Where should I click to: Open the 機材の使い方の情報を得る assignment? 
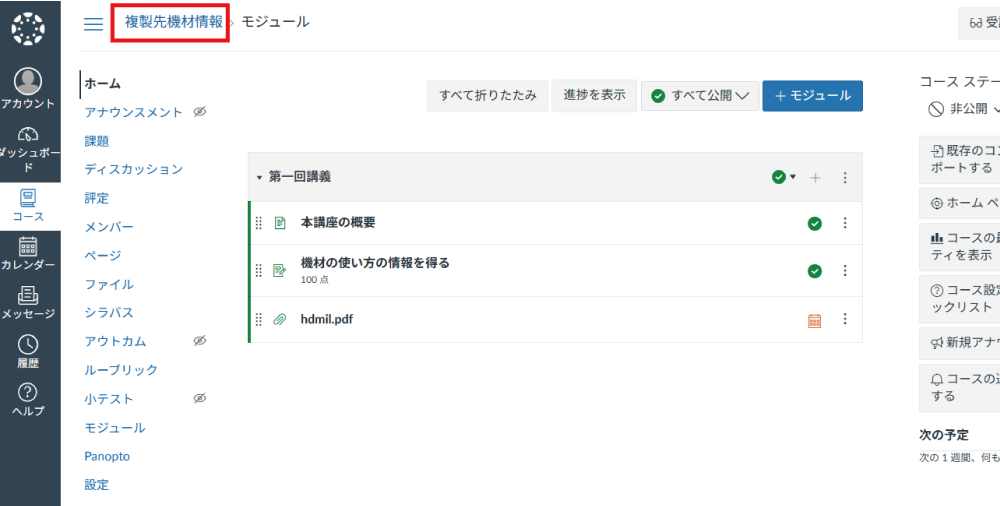375,262
